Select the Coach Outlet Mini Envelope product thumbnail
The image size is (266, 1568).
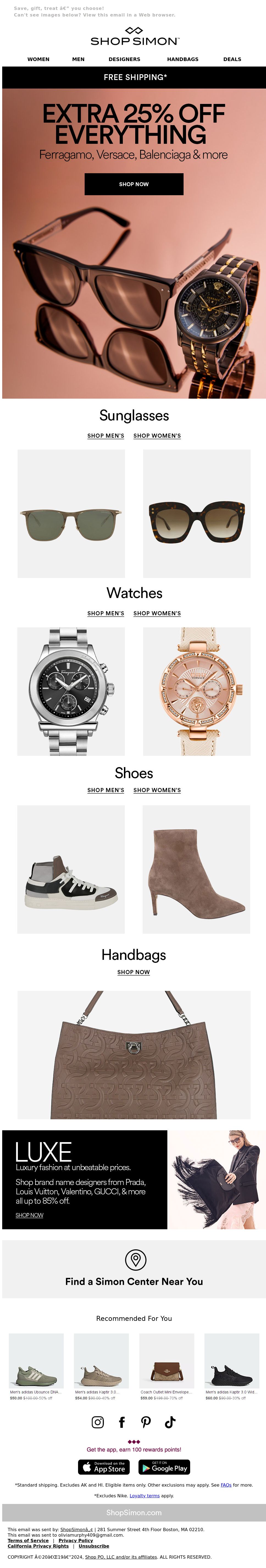(167, 1362)
